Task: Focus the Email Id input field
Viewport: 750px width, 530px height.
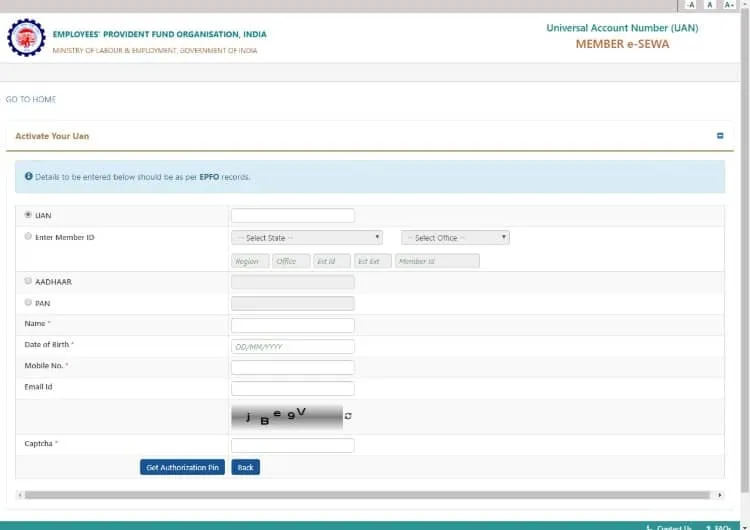Action: coord(293,388)
